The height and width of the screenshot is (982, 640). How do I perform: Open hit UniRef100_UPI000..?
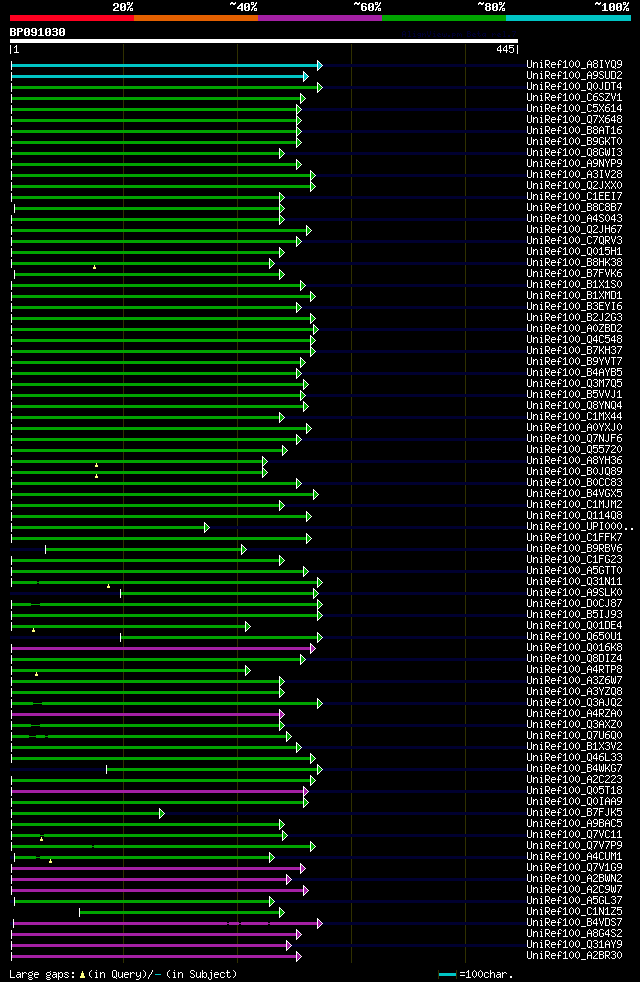pos(580,527)
